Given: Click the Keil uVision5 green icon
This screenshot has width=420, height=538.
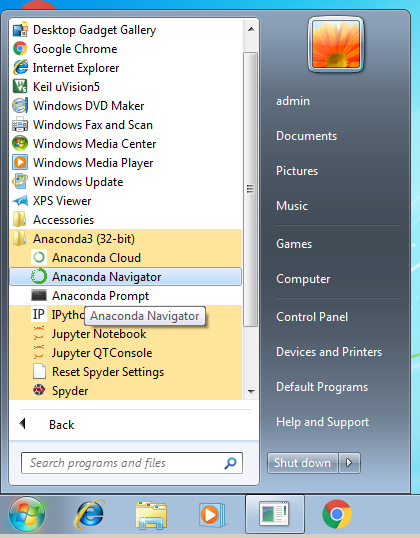Looking at the screenshot, I should 20,86.
